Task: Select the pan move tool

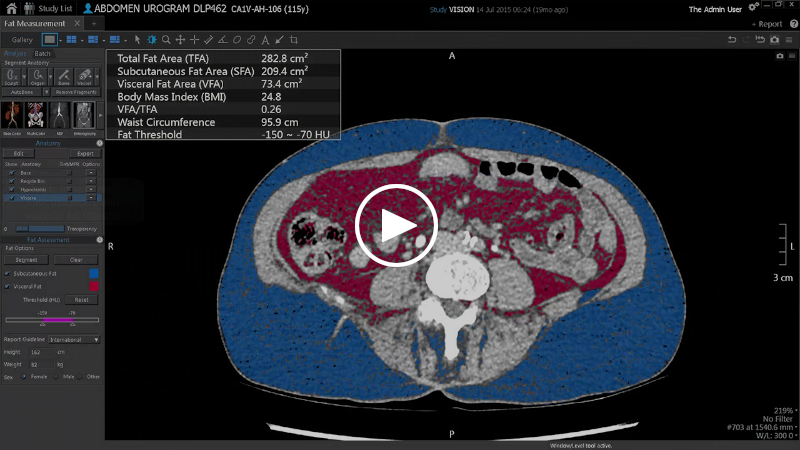Action: [x=180, y=39]
